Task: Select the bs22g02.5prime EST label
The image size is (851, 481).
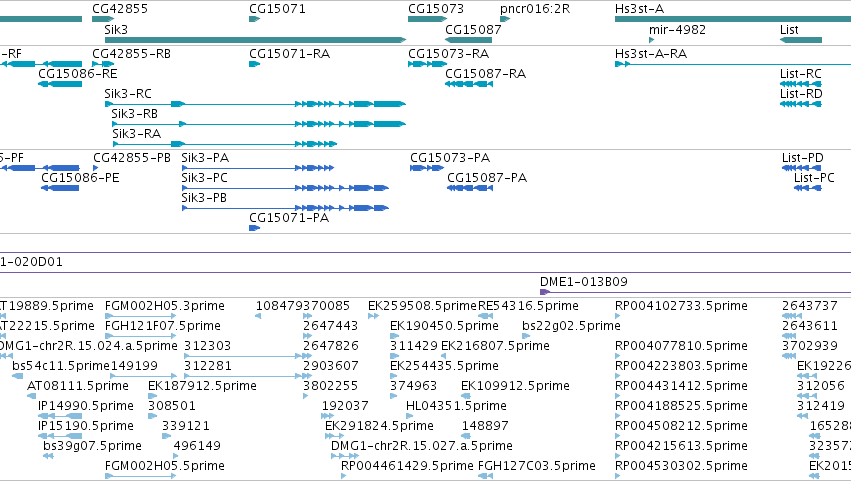Action: [571, 326]
